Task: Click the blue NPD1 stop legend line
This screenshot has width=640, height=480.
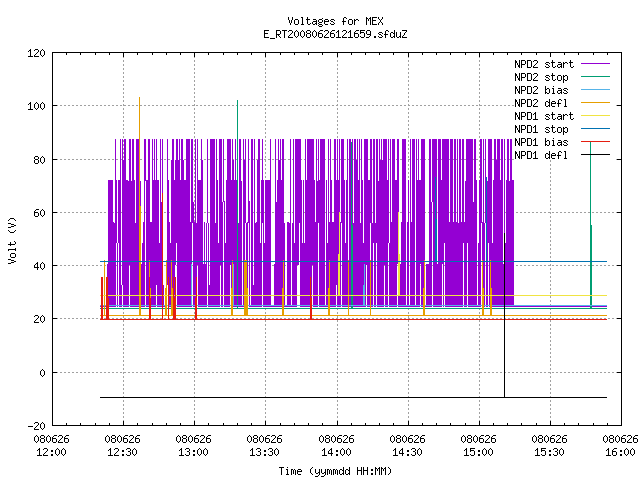Action: pos(596,129)
